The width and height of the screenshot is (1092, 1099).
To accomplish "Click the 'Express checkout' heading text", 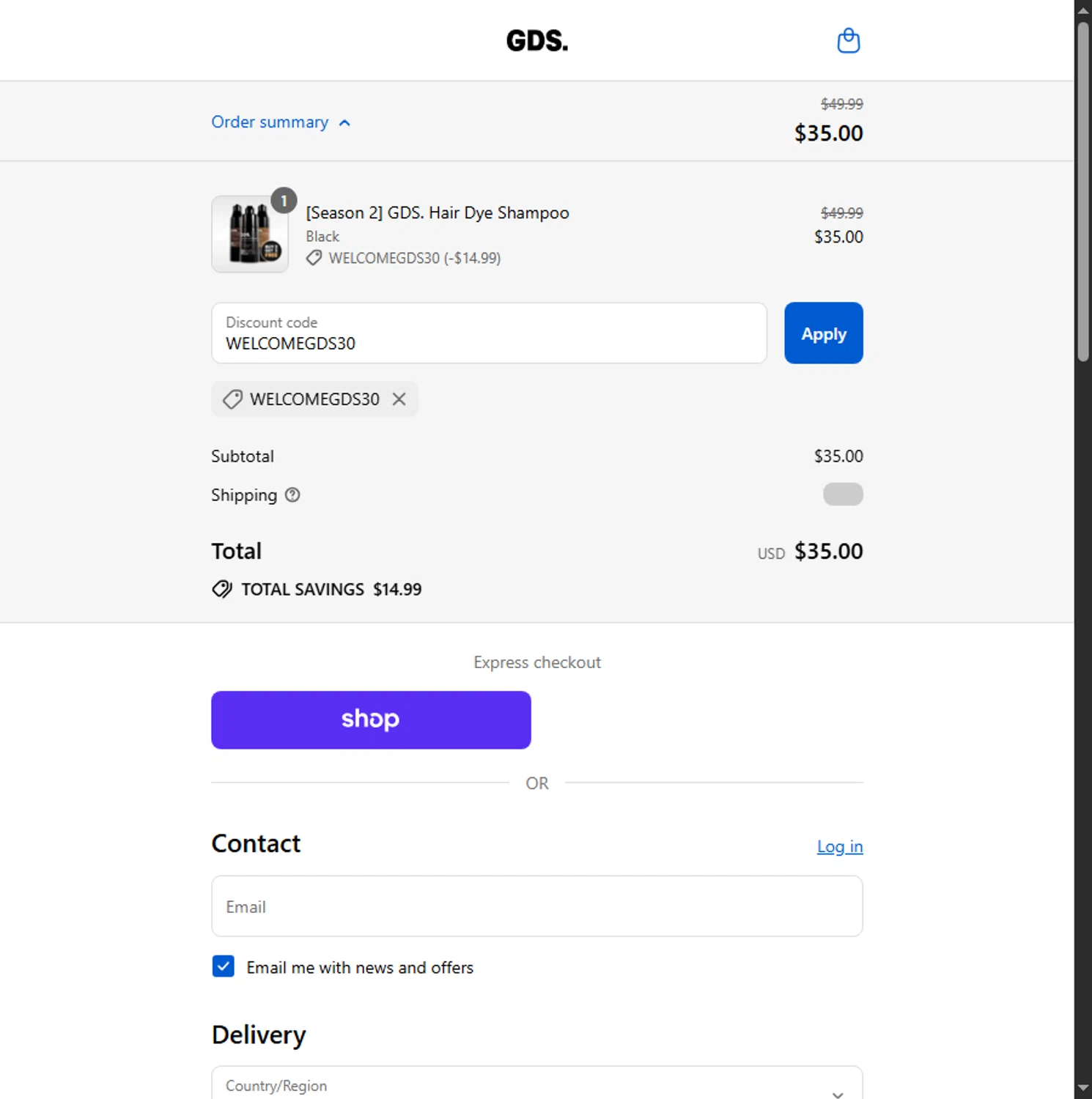I will pos(537,662).
